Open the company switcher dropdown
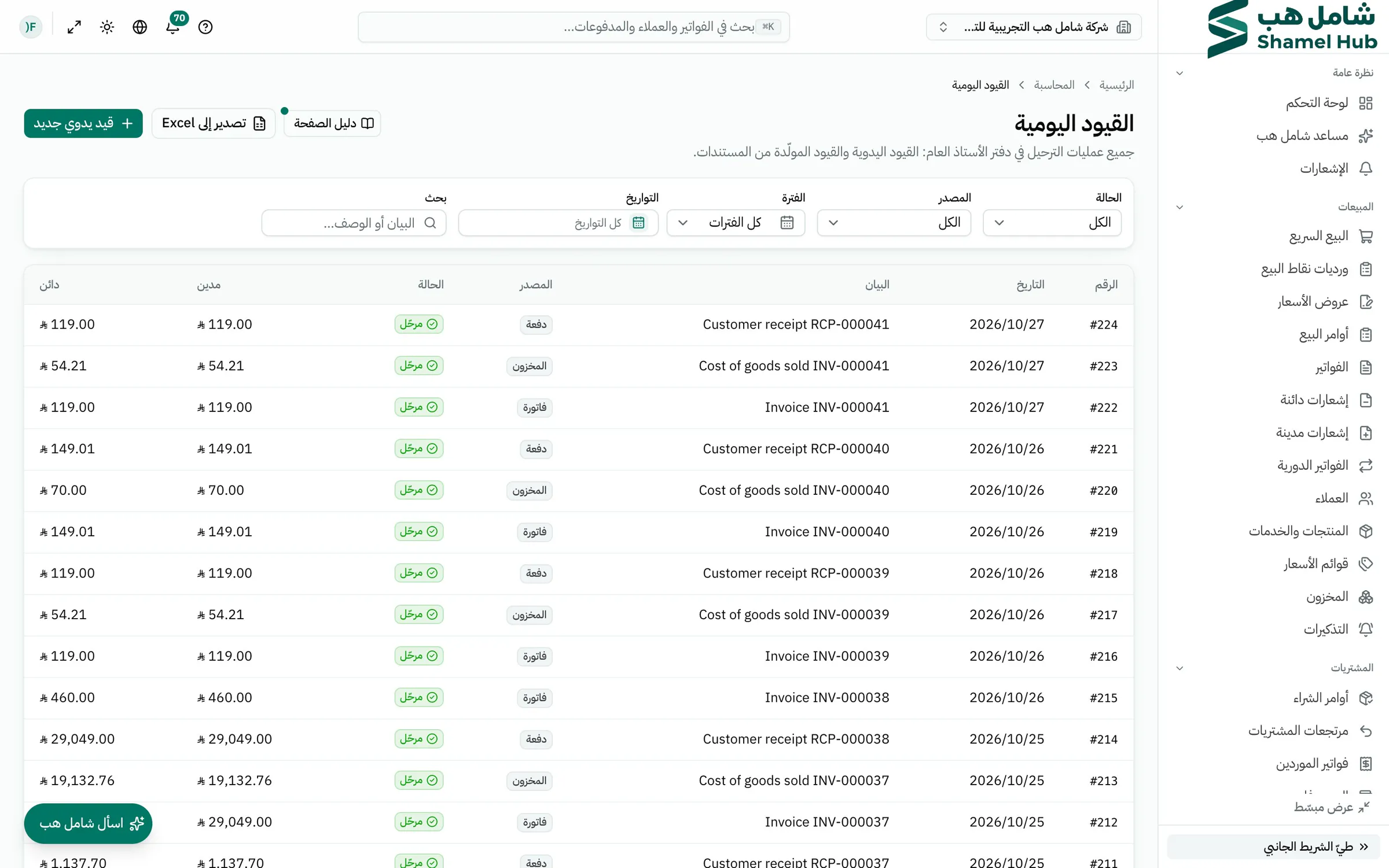 click(x=1034, y=27)
